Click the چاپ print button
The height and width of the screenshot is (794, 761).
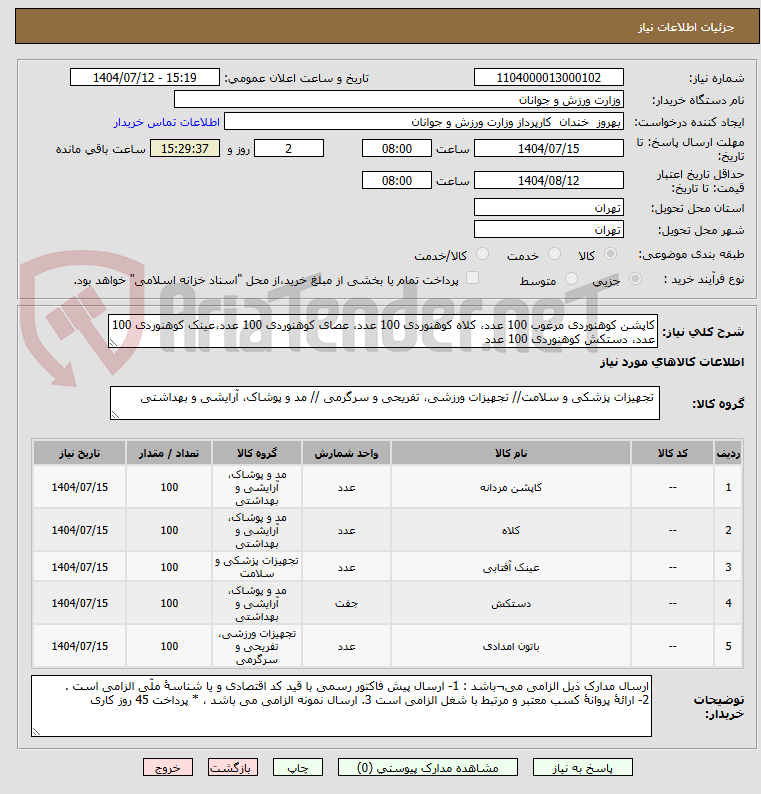(x=298, y=767)
